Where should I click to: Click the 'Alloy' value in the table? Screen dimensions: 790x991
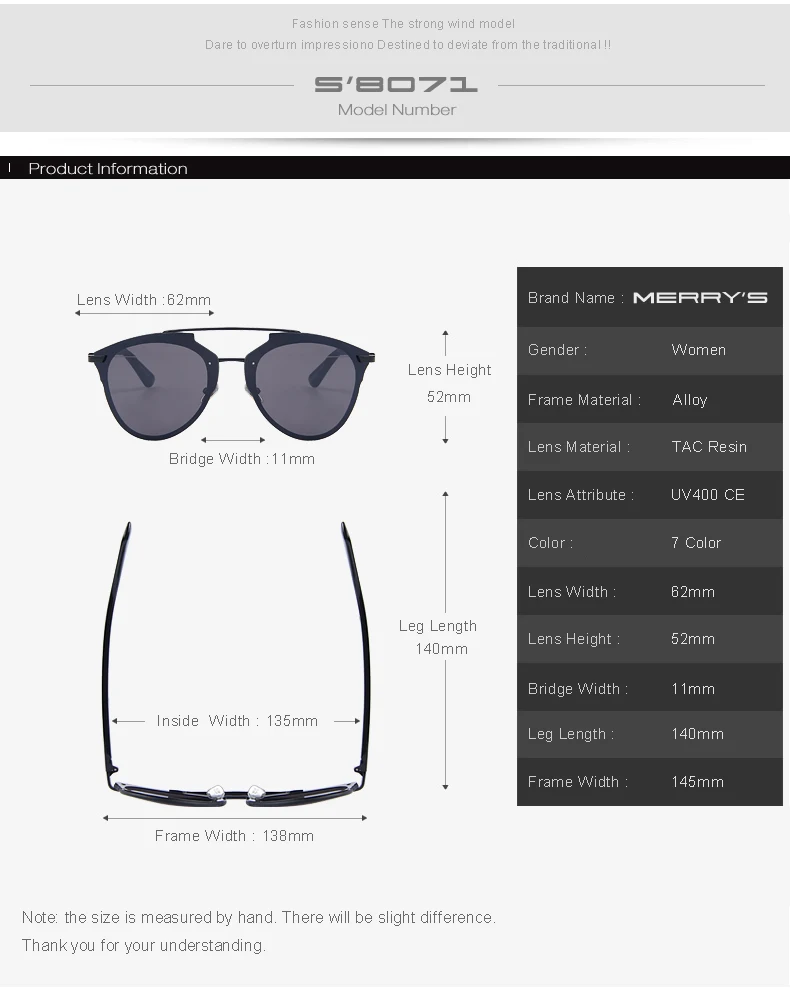[690, 400]
